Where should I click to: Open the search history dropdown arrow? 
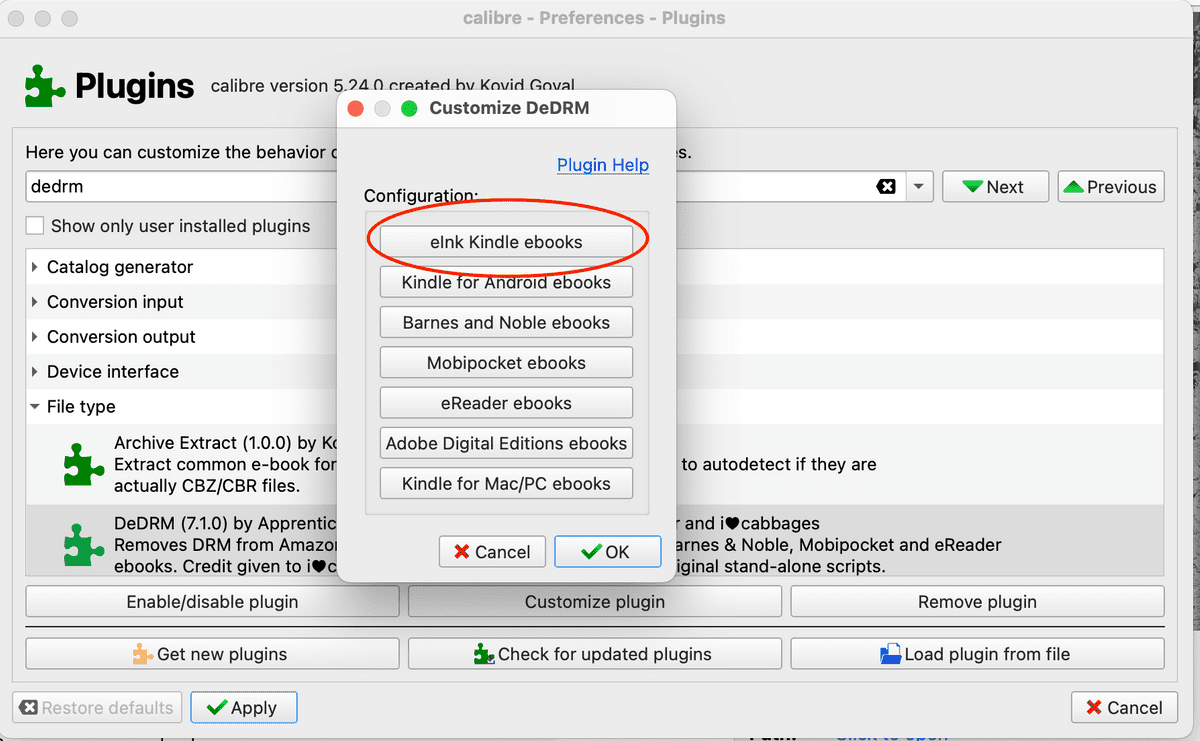[x=919, y=187]
